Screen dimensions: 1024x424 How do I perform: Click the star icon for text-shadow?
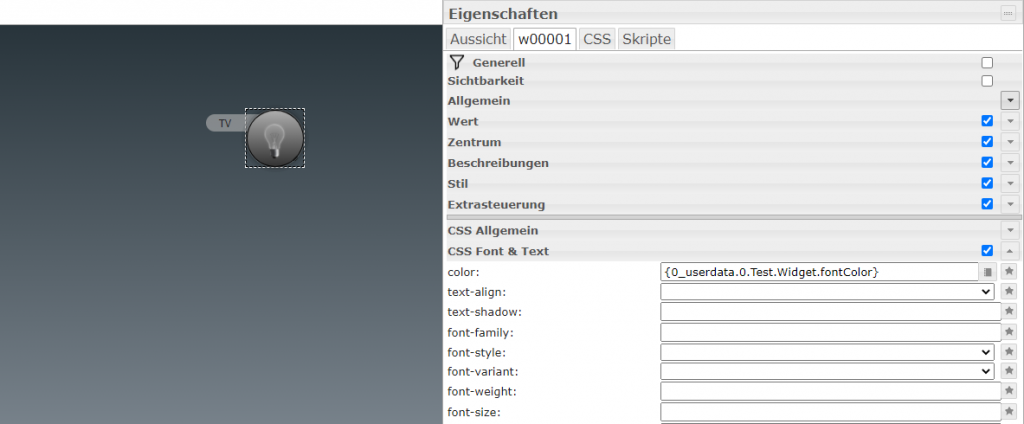click(1010, 311)
